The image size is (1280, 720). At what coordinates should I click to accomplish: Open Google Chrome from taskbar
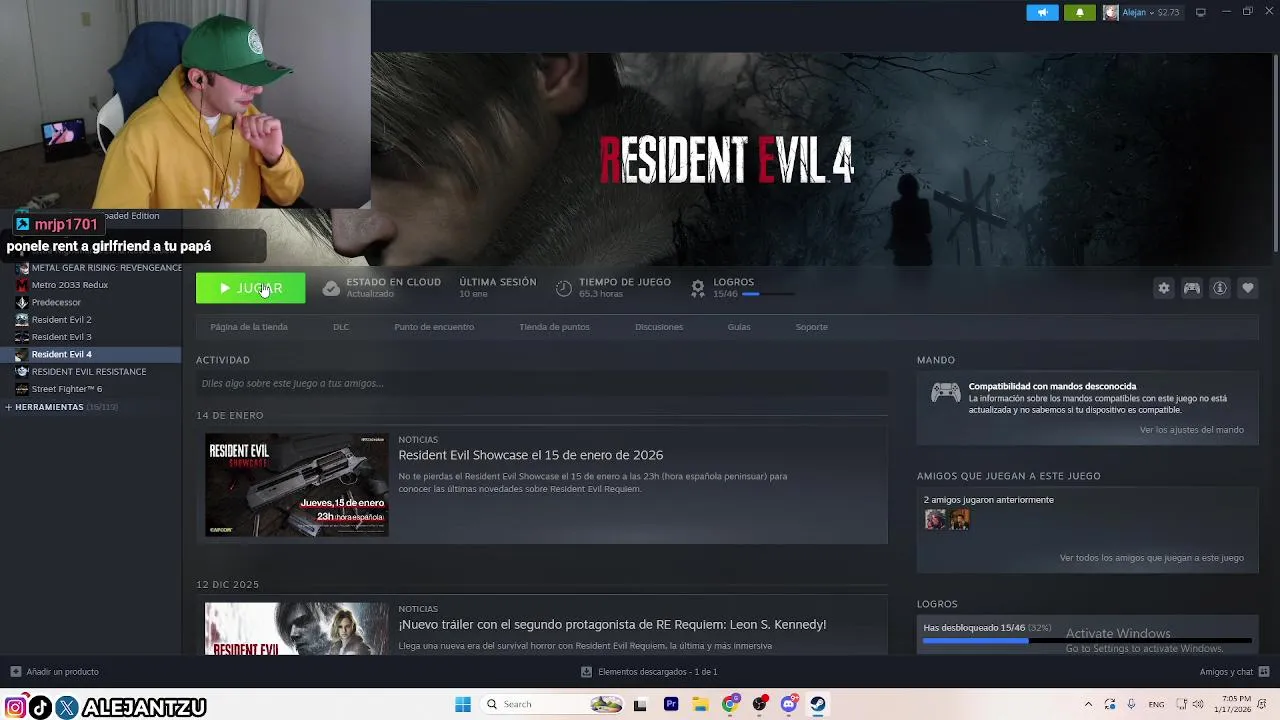click(x=730, y=704)
